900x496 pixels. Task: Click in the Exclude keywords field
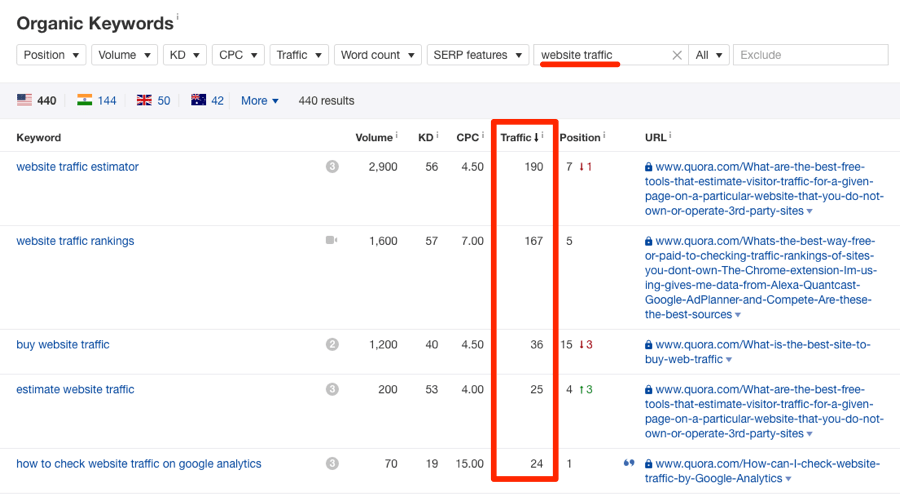tap(810, 55)
